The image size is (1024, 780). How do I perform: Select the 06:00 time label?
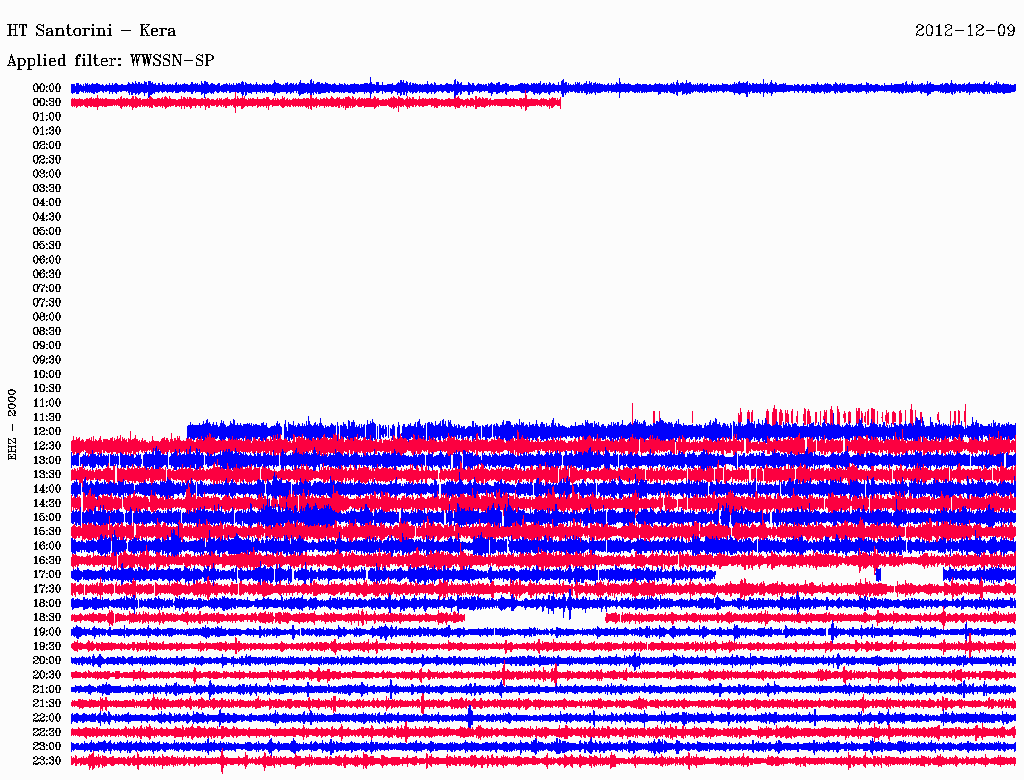[x=47, y=259]
